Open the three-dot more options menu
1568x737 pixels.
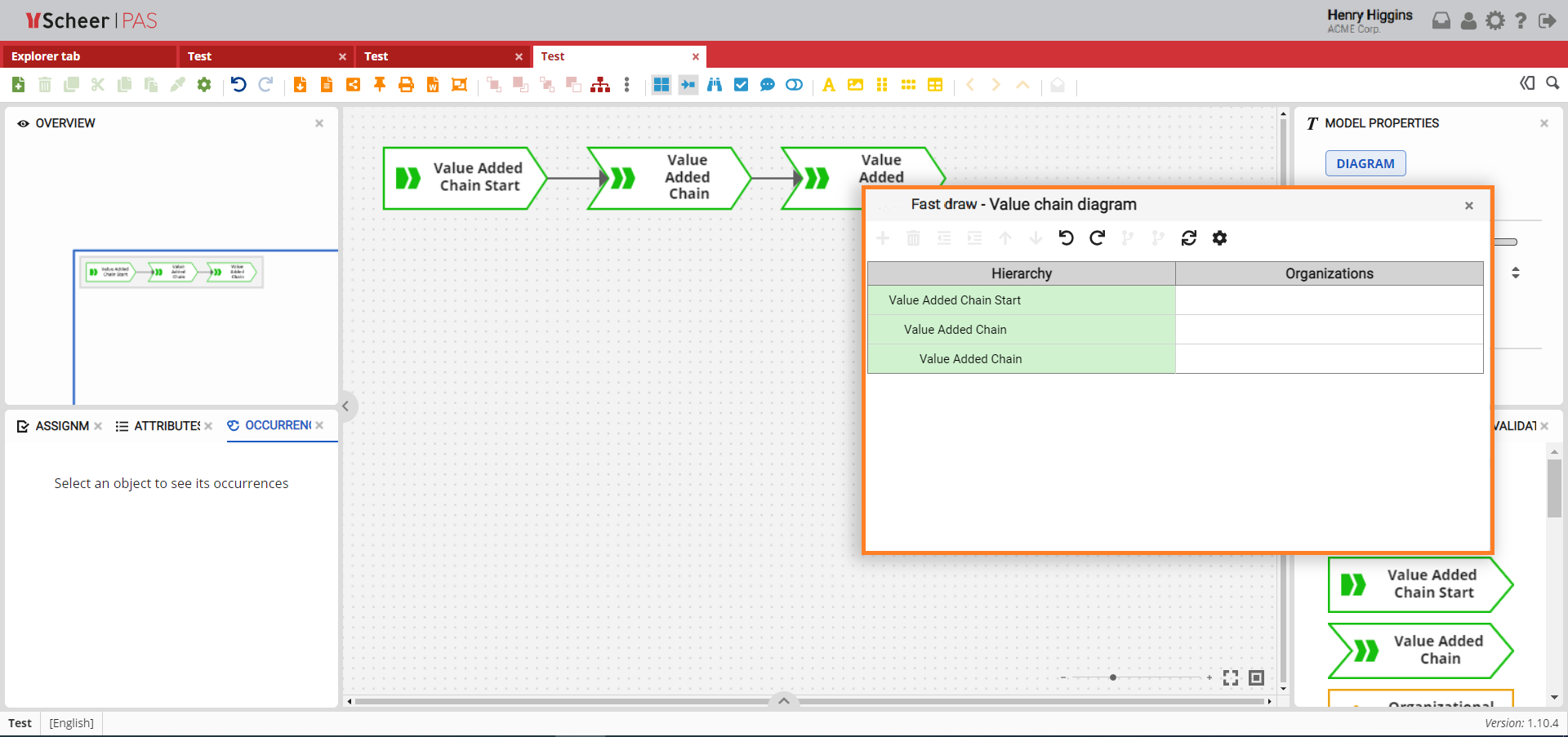tap(626, 85)
